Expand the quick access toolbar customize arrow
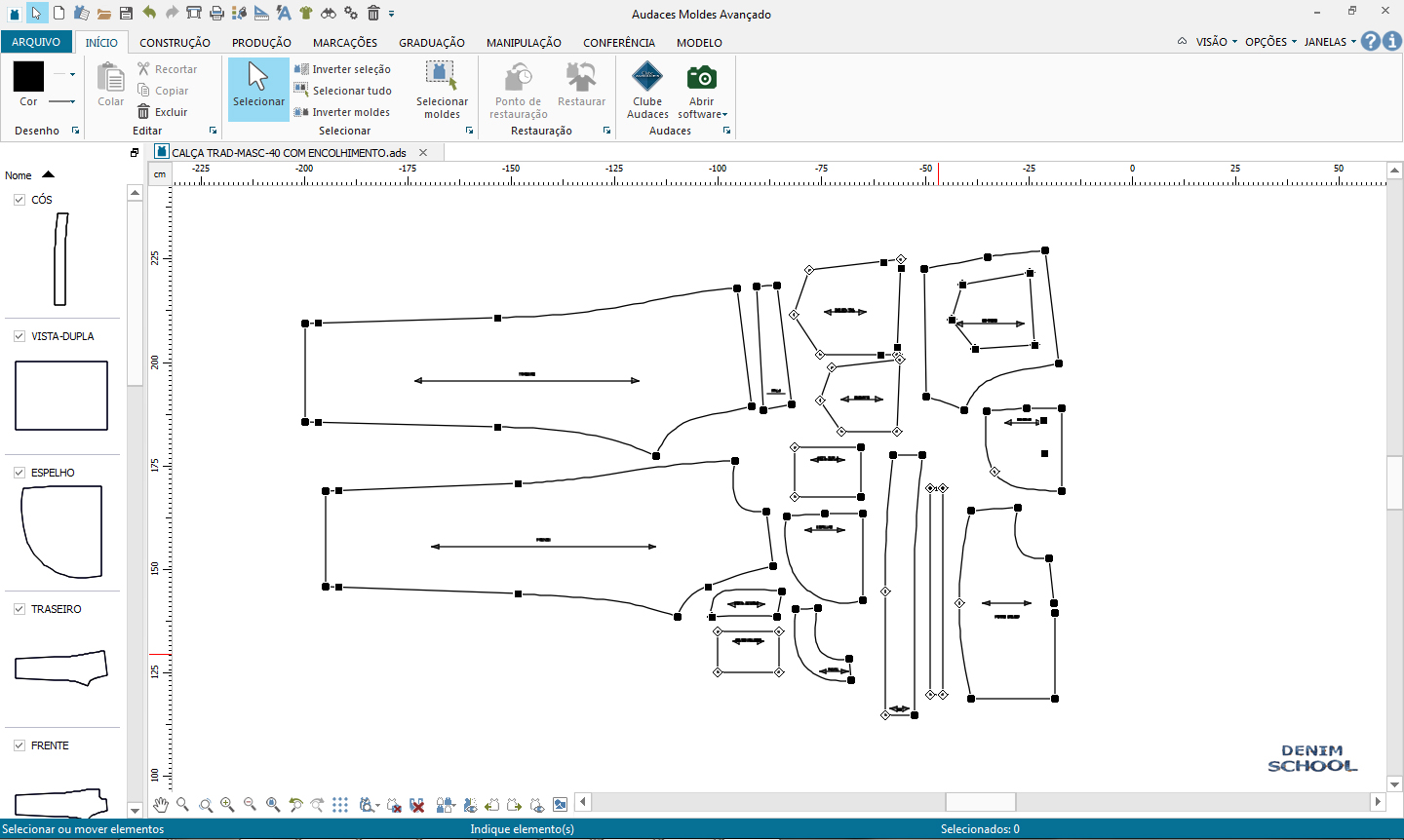This screenshot has height=840, width=1404. click(x=392, y=14)
